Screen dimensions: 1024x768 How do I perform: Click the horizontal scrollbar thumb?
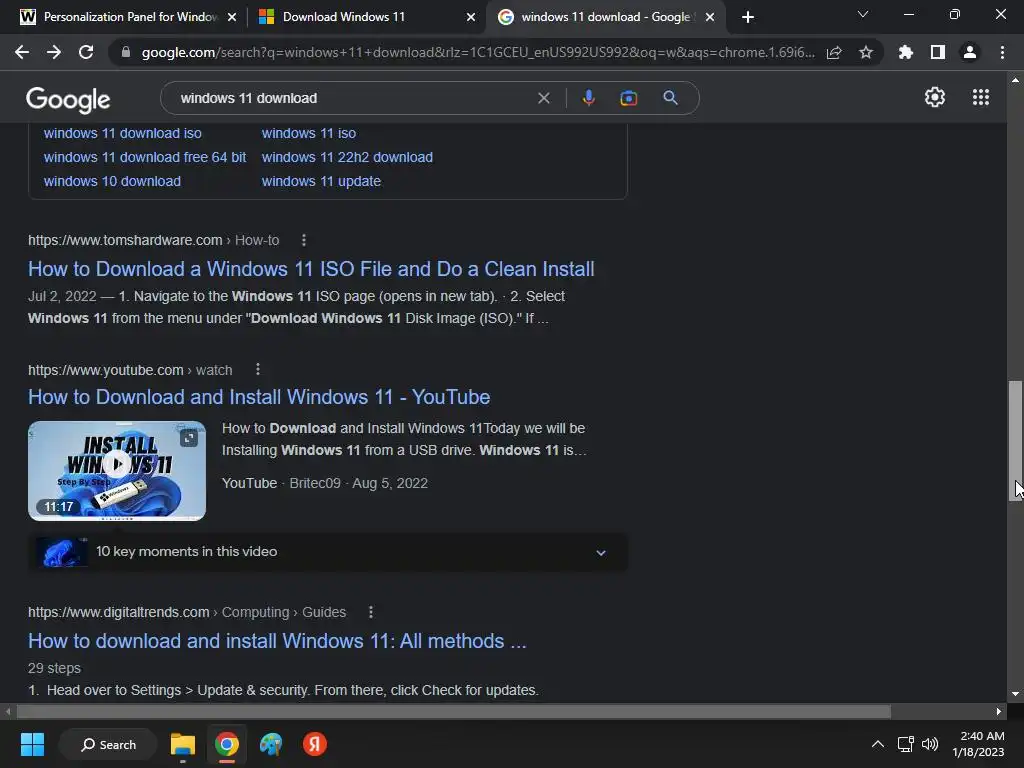453,711
